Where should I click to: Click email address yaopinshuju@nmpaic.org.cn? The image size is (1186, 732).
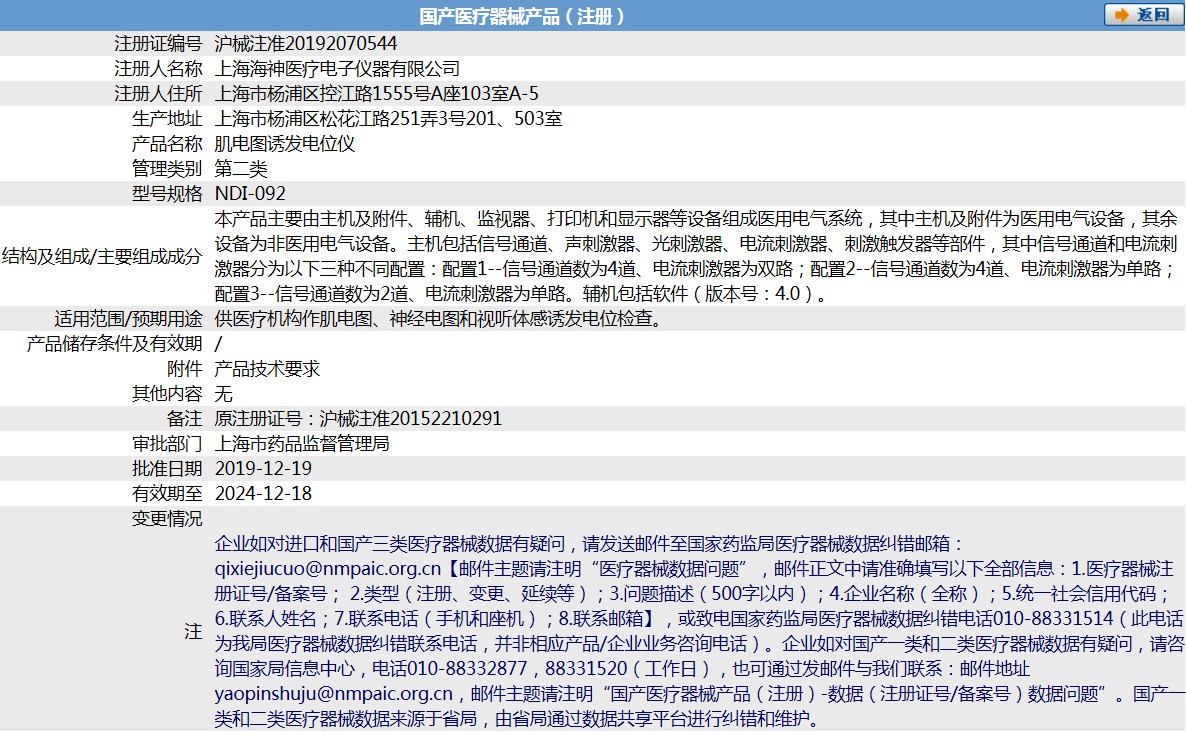[334, 693]
